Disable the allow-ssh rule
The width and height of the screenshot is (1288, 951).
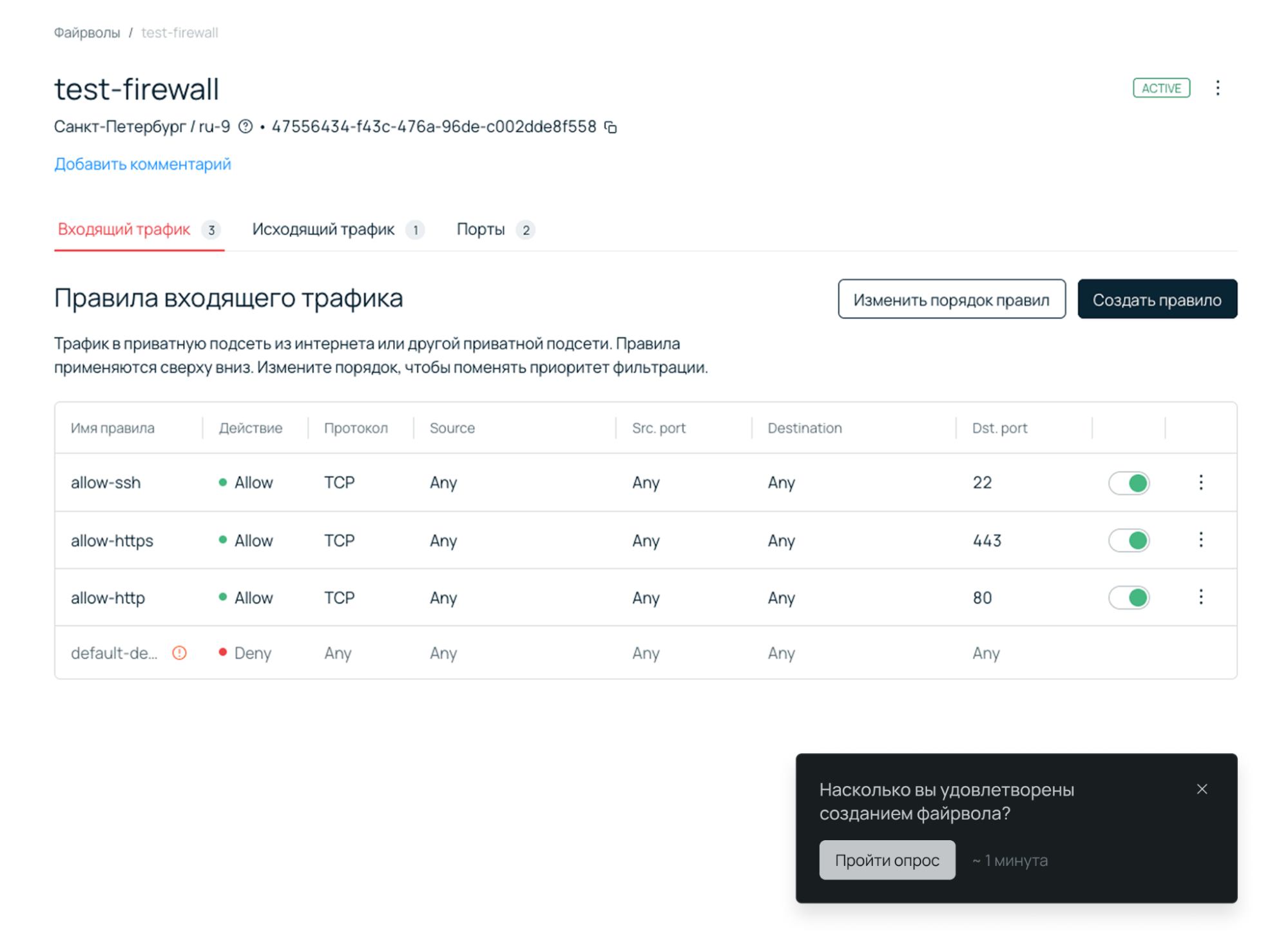coord(1128,482)
